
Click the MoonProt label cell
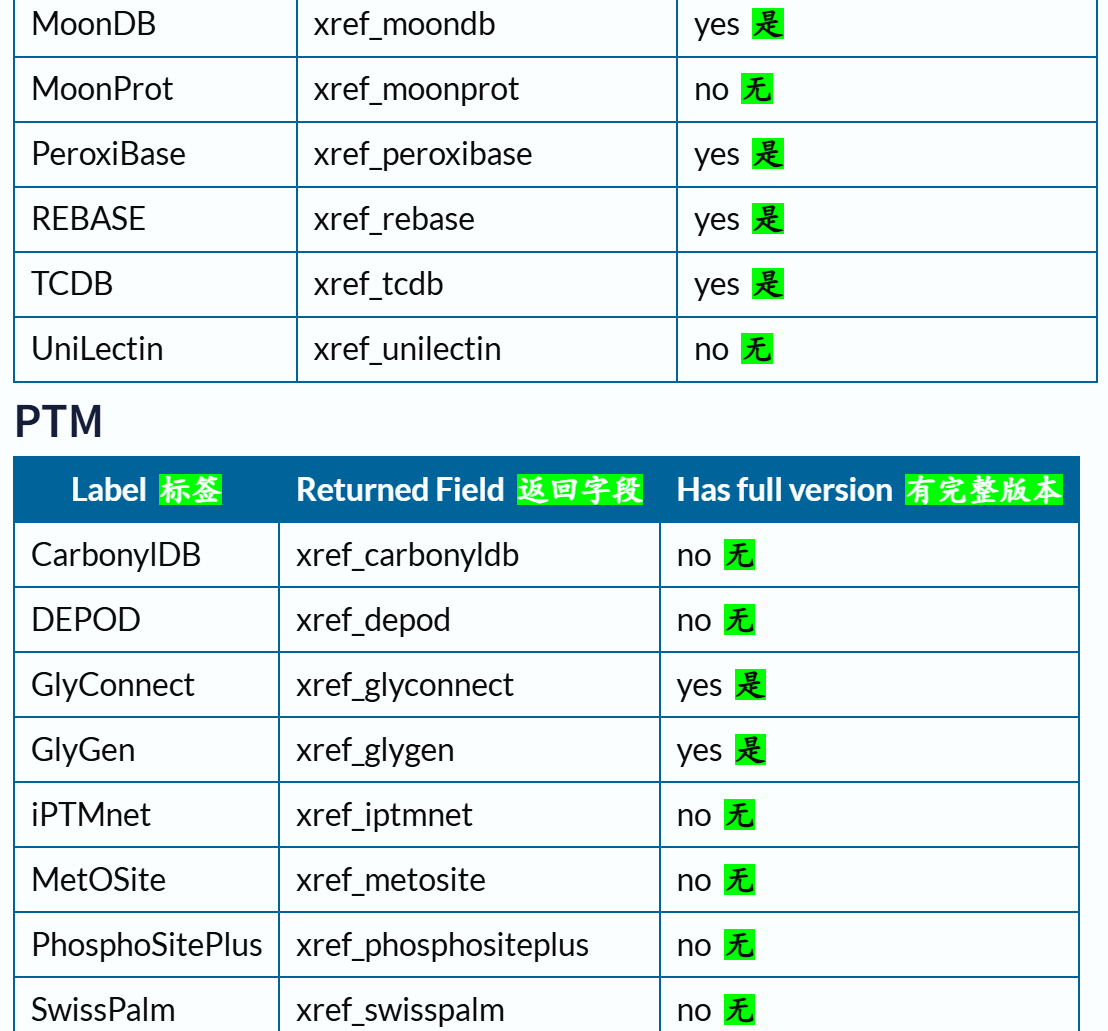pyautogui.click(x=155, y=90)
